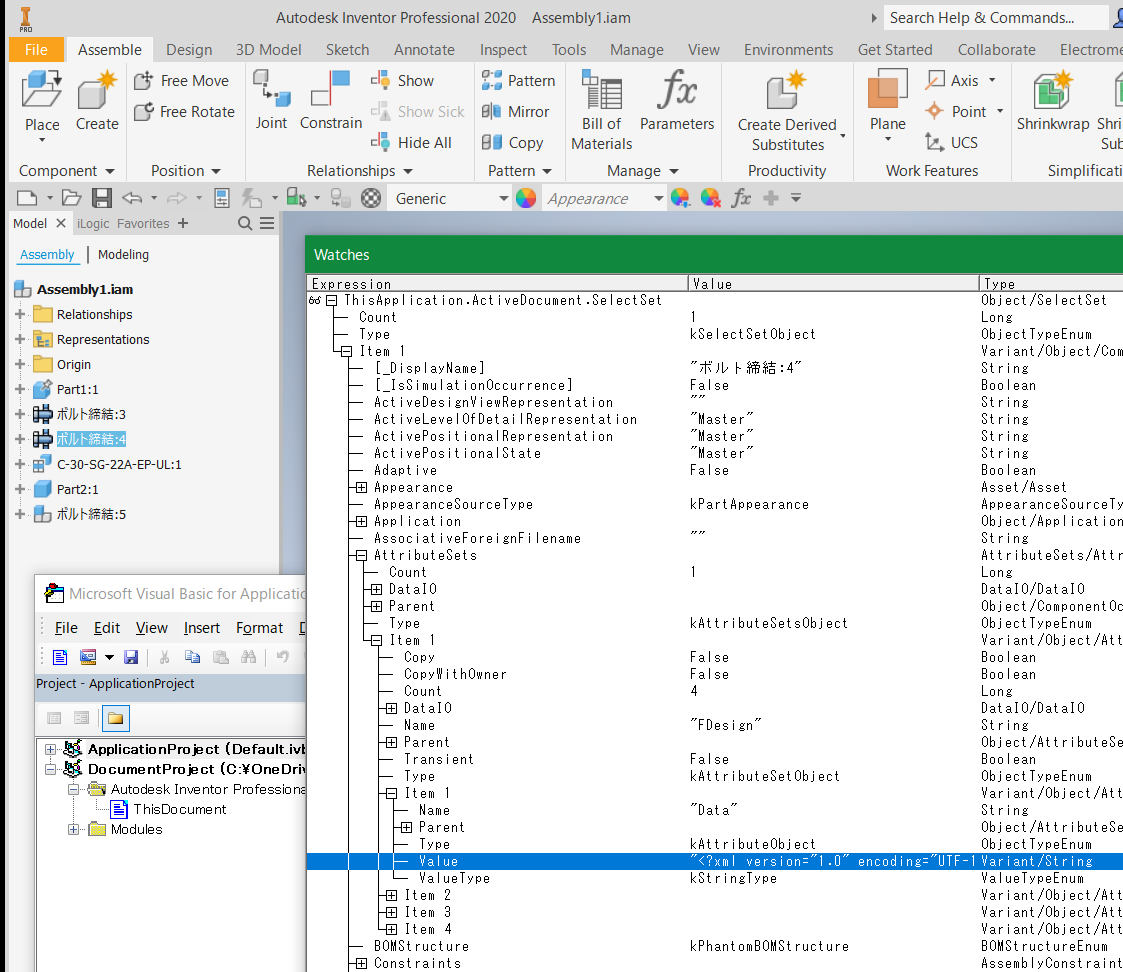Switch to the 3D Model ribbon tab
This screenshot has width=1123, height=972.
click(267, 49)
